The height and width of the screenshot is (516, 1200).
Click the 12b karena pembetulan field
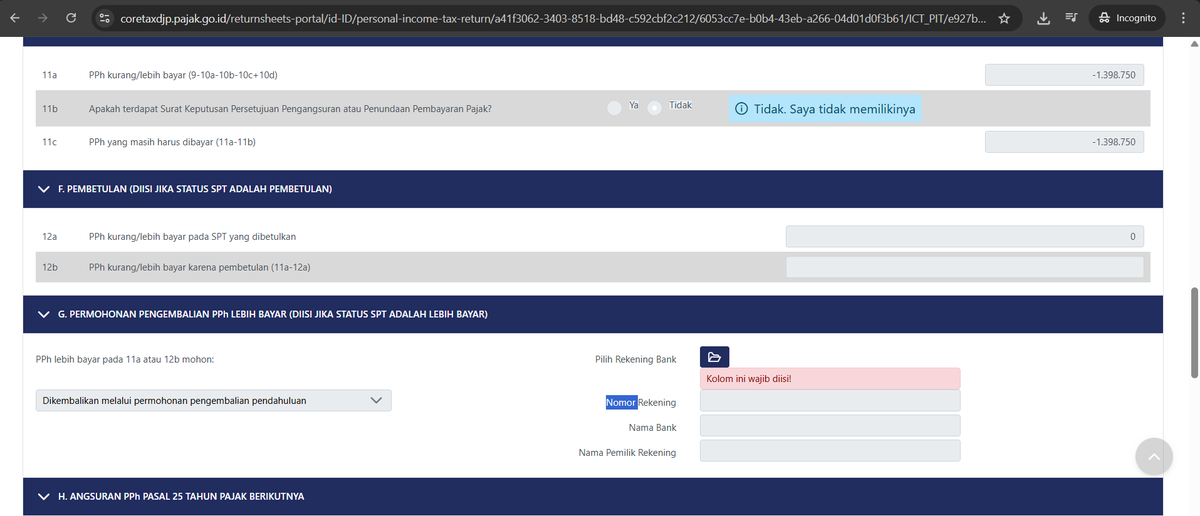click(965, 267)
